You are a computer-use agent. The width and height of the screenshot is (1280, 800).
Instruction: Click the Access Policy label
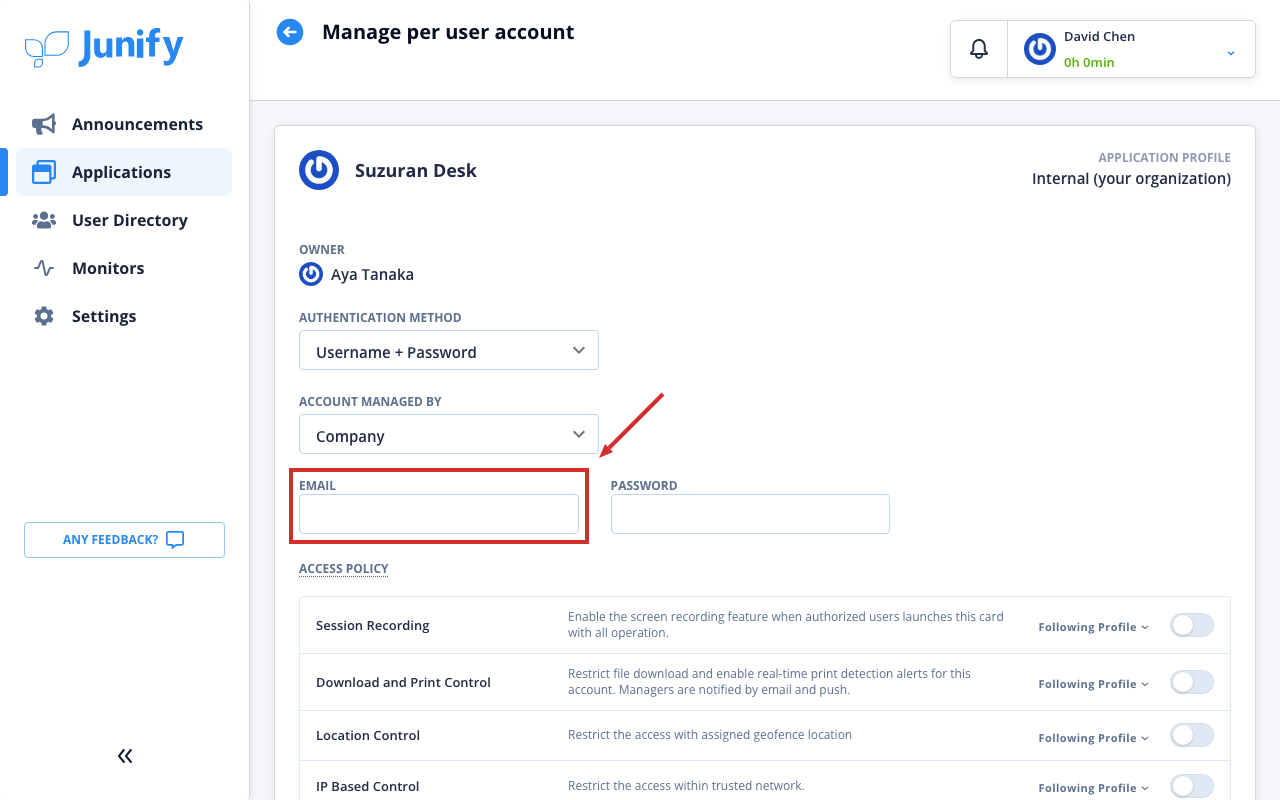point(344,568)
